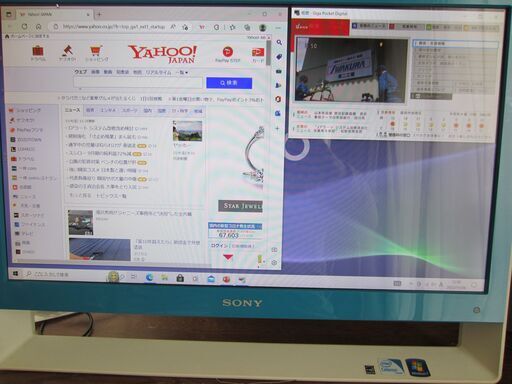Screen dimensions: 512x384
Task: Switch to the エンタメ news tab
Action: point(108,110)
